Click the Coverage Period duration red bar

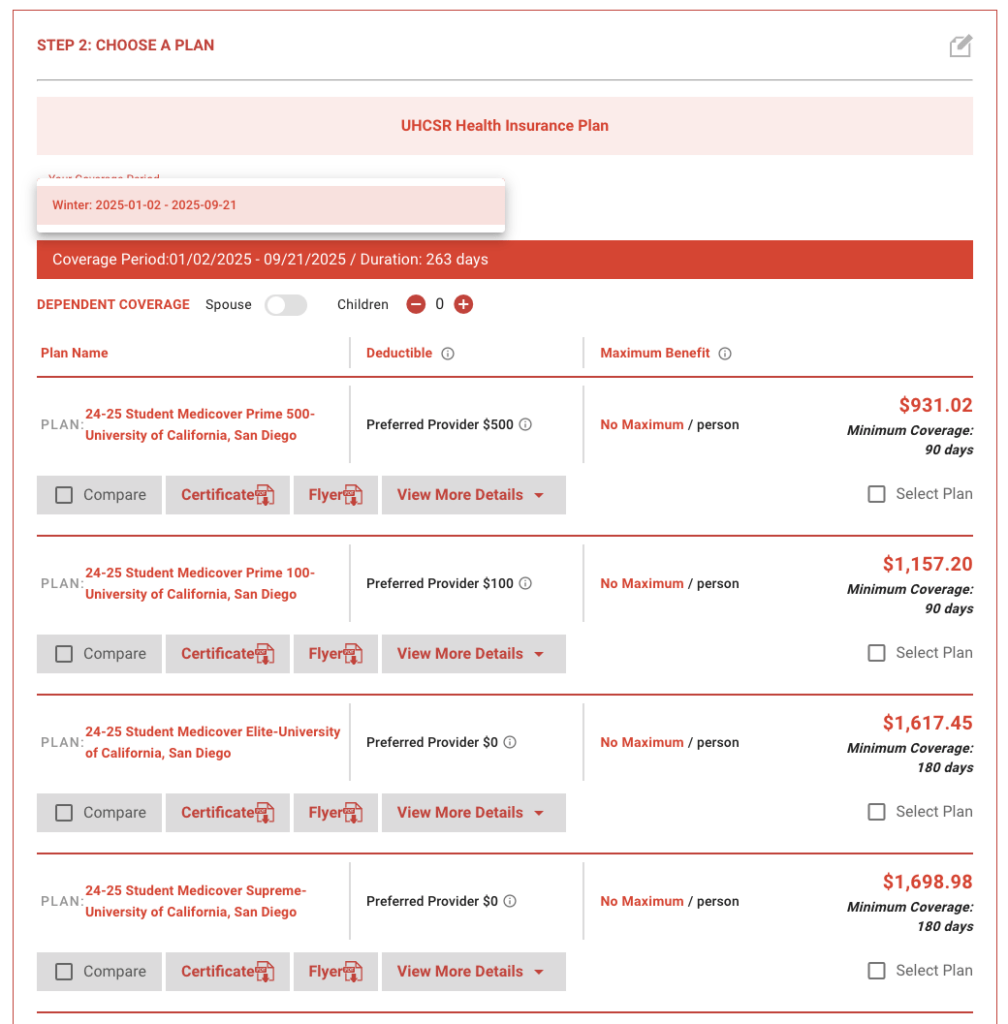[505, 259]
